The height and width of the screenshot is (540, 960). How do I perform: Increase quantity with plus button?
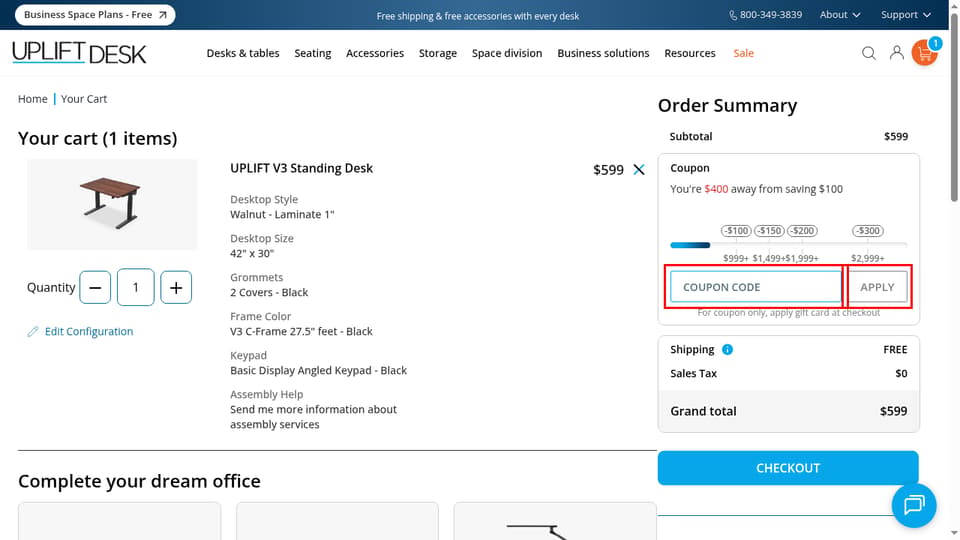(x=176, y=288)
